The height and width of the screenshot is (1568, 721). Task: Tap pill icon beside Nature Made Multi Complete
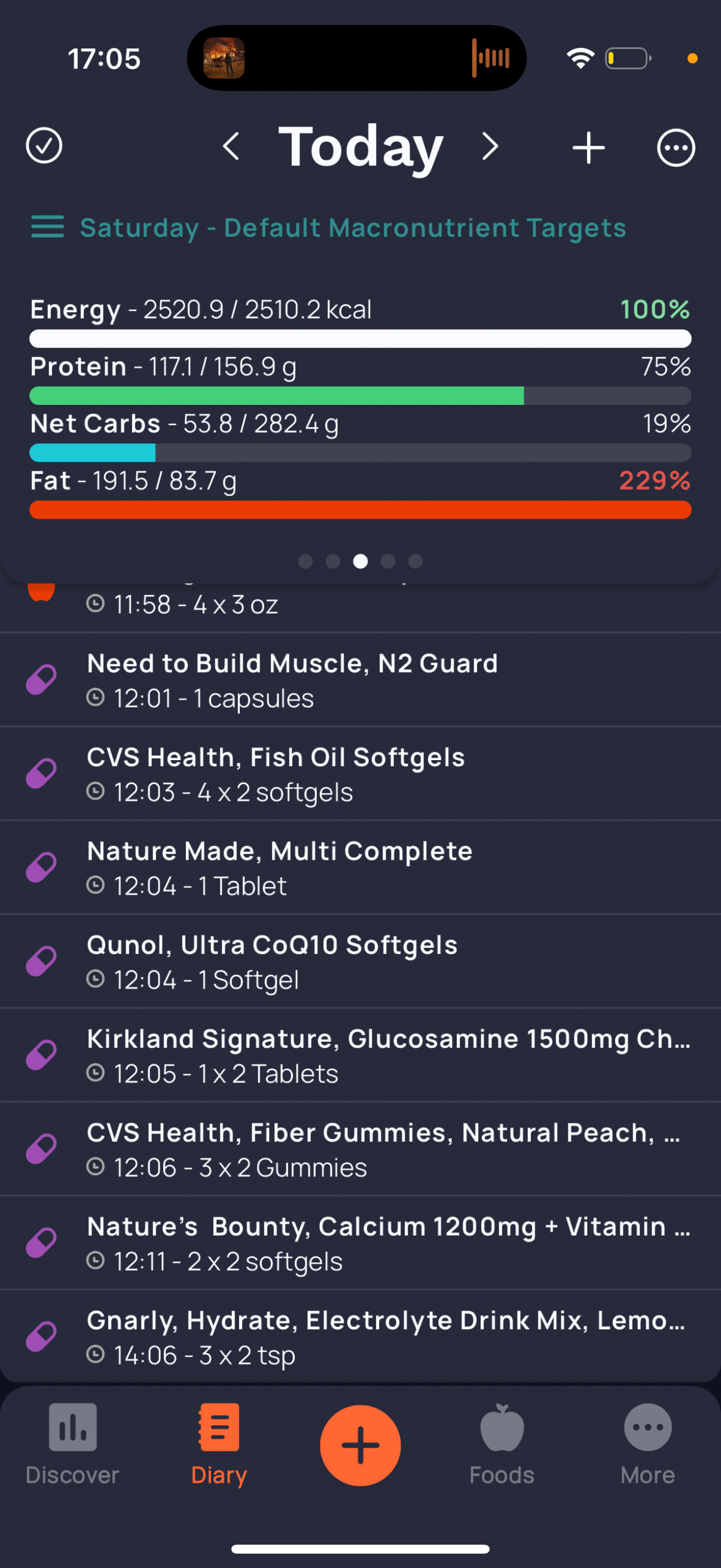pyautogui.click(x=41, y=867)
